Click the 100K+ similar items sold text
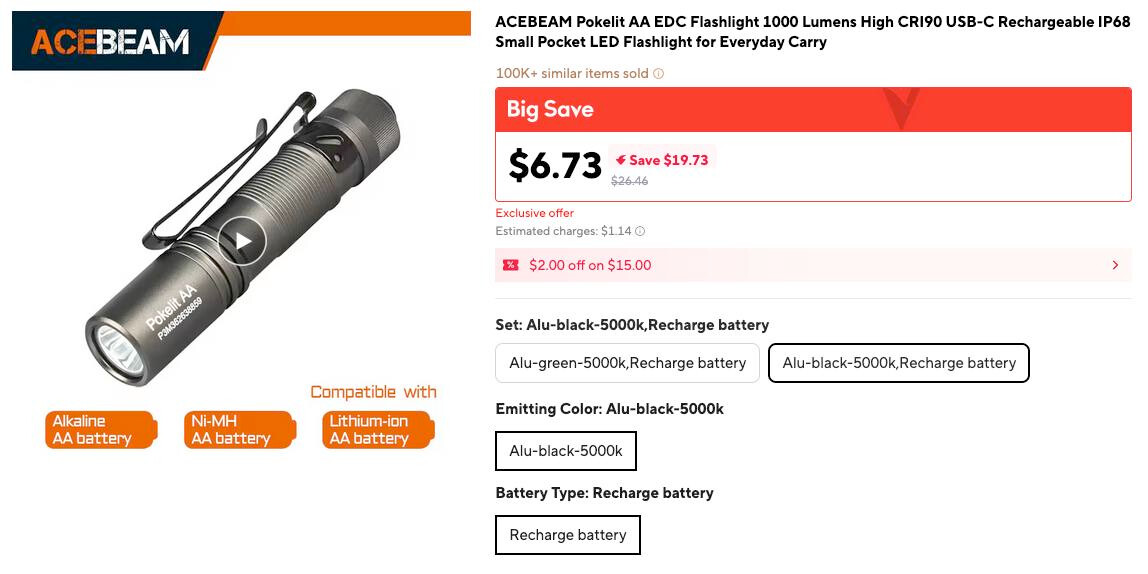This screenshot has width=1148, height=574. point(572,74)
